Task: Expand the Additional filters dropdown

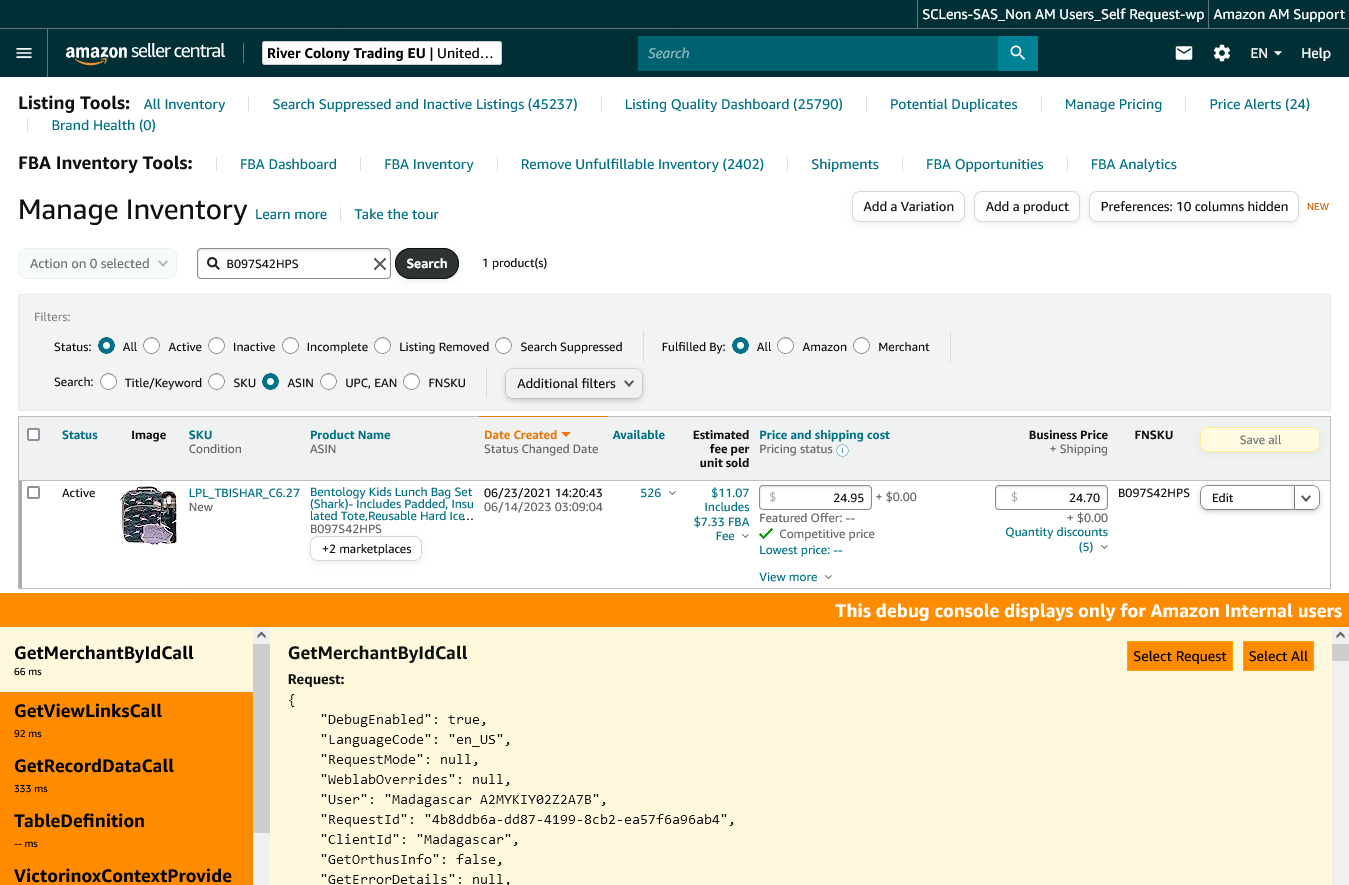Action: click(x=574, y=383)
